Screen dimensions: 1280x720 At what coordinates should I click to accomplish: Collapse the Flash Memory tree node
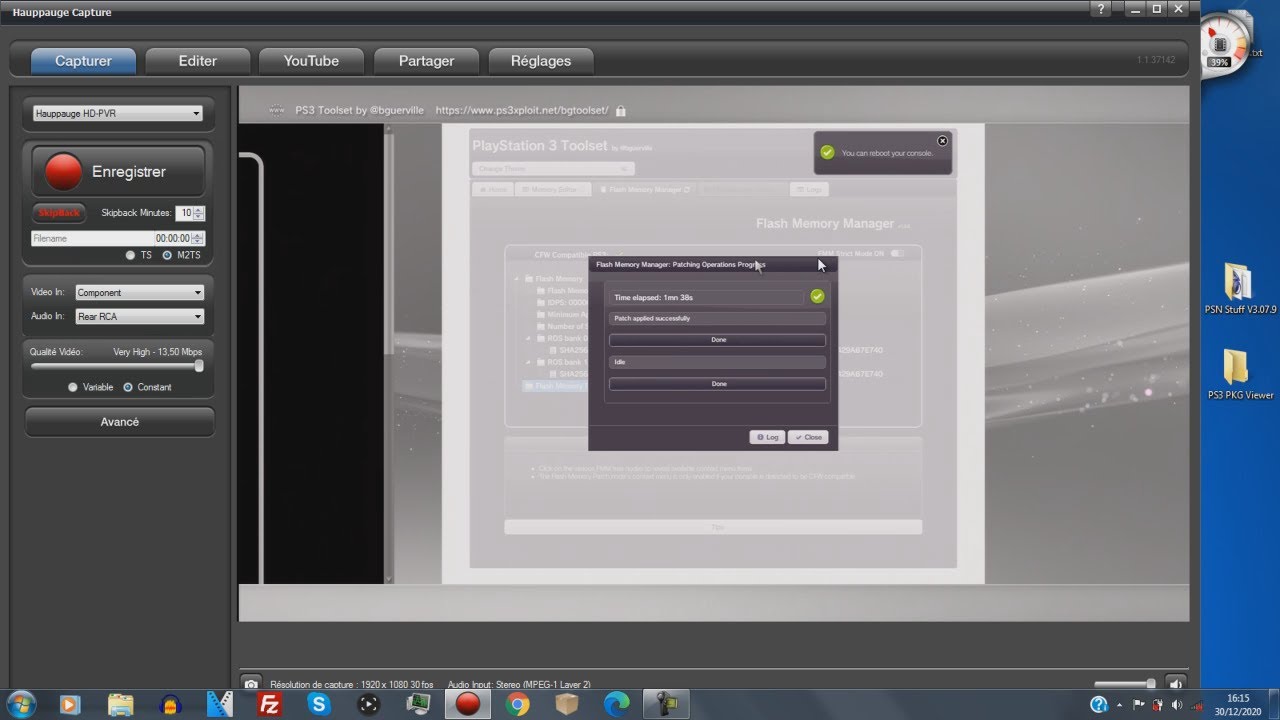click(517, 279)
